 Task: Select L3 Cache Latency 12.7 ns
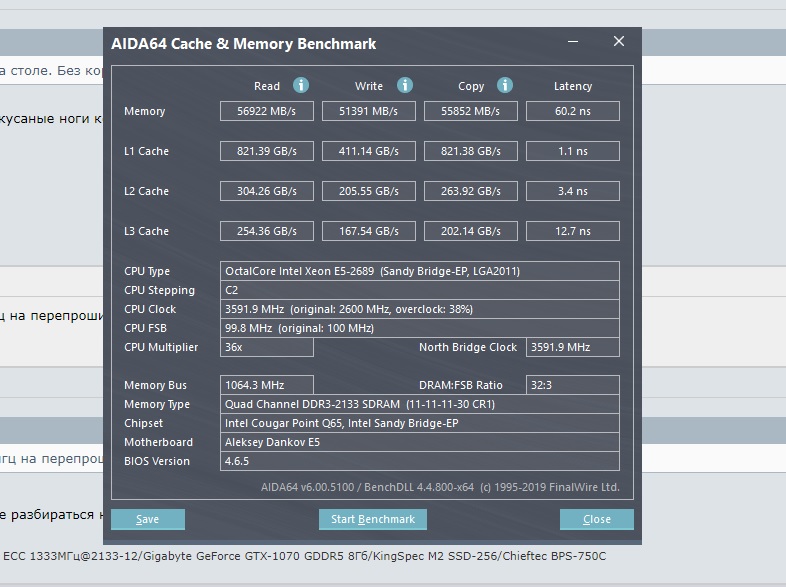point(572,231)
